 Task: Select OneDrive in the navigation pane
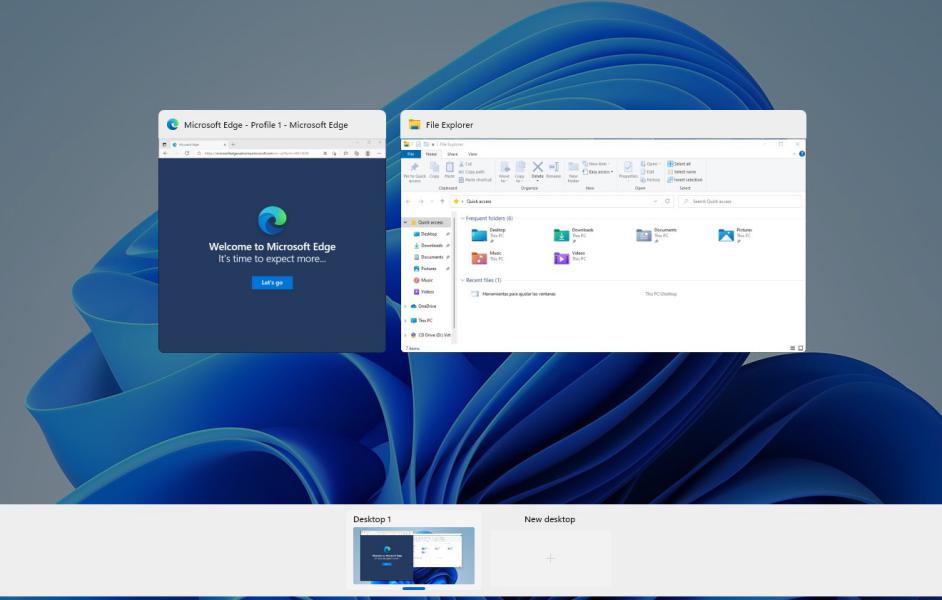[426, 305]
